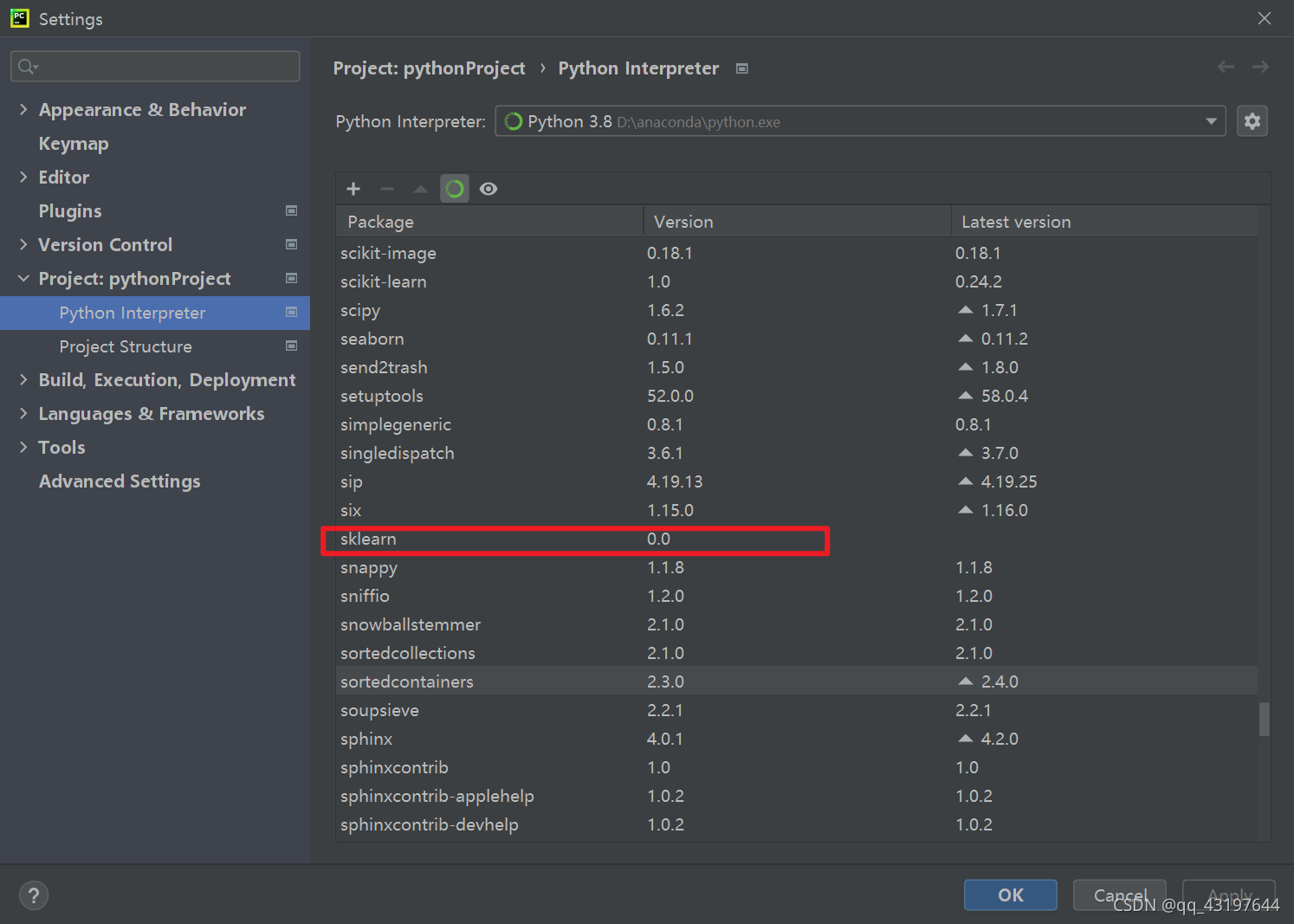Click the upgrade package arrow icon
The width and height of the screenshot is (1294, 924).
[421, 189]
